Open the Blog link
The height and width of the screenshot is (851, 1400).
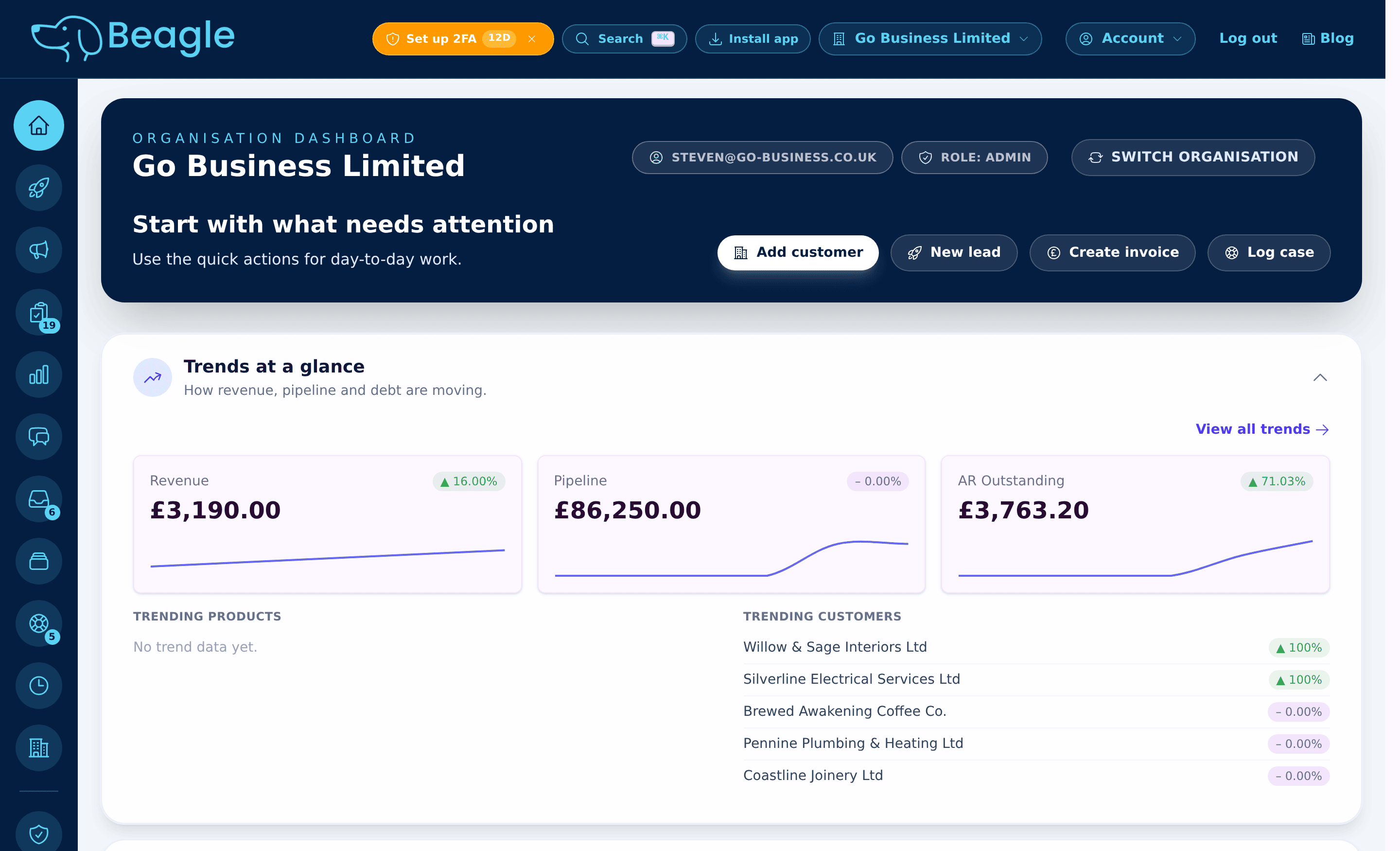pyautogui.click(x=1328, y=38)
